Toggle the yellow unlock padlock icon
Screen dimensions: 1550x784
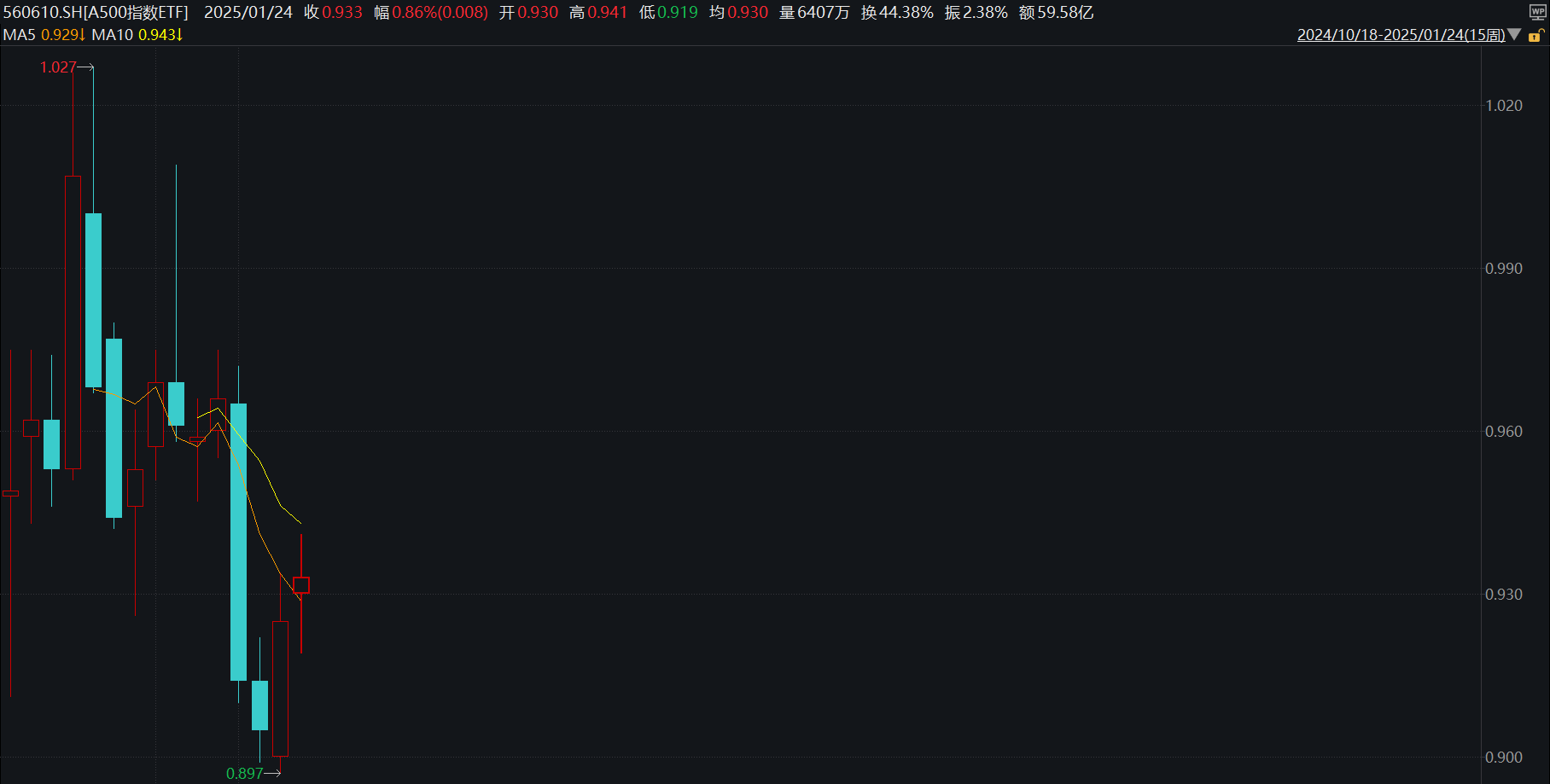pos(1535,35)
